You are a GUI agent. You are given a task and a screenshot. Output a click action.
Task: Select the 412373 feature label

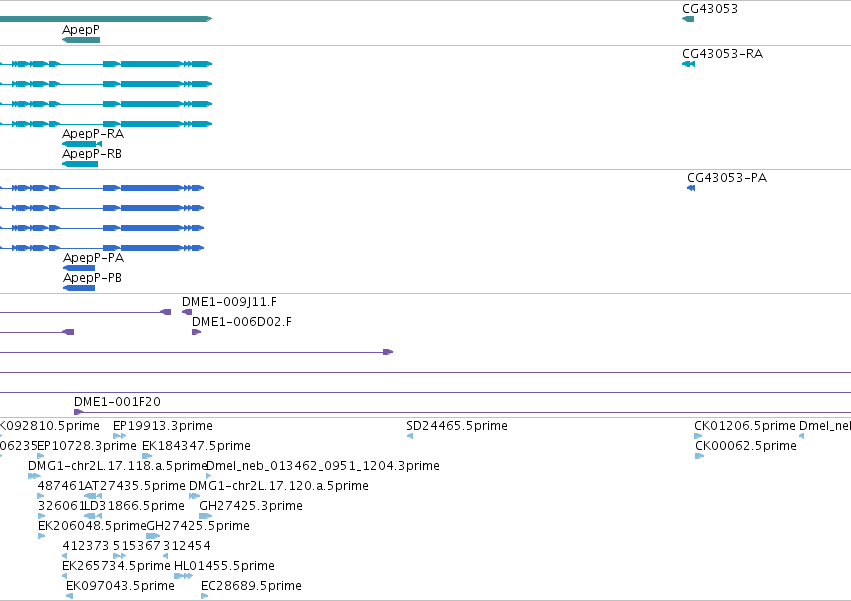(86, 546)
